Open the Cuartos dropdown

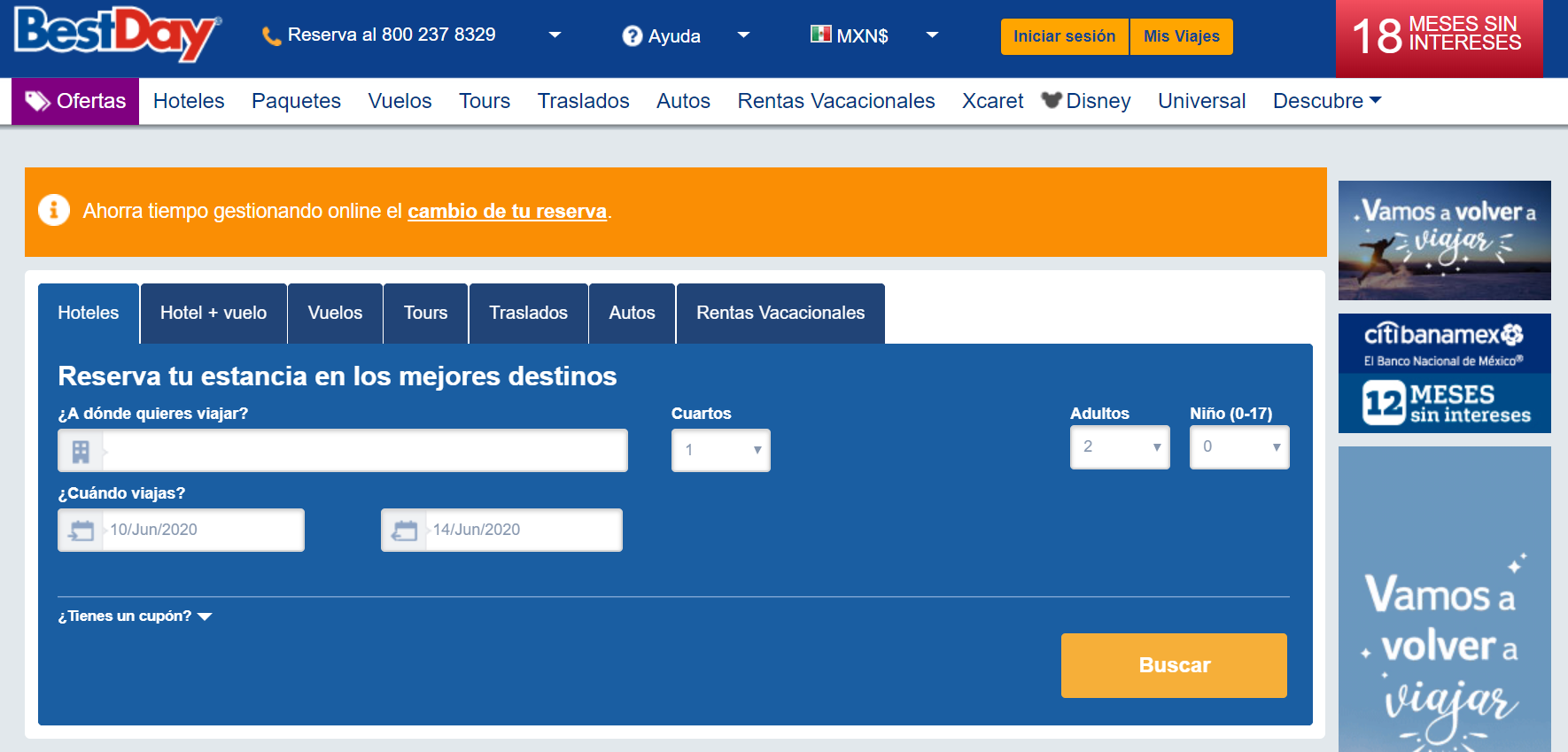pyautogui.click(x=721, y=450)
